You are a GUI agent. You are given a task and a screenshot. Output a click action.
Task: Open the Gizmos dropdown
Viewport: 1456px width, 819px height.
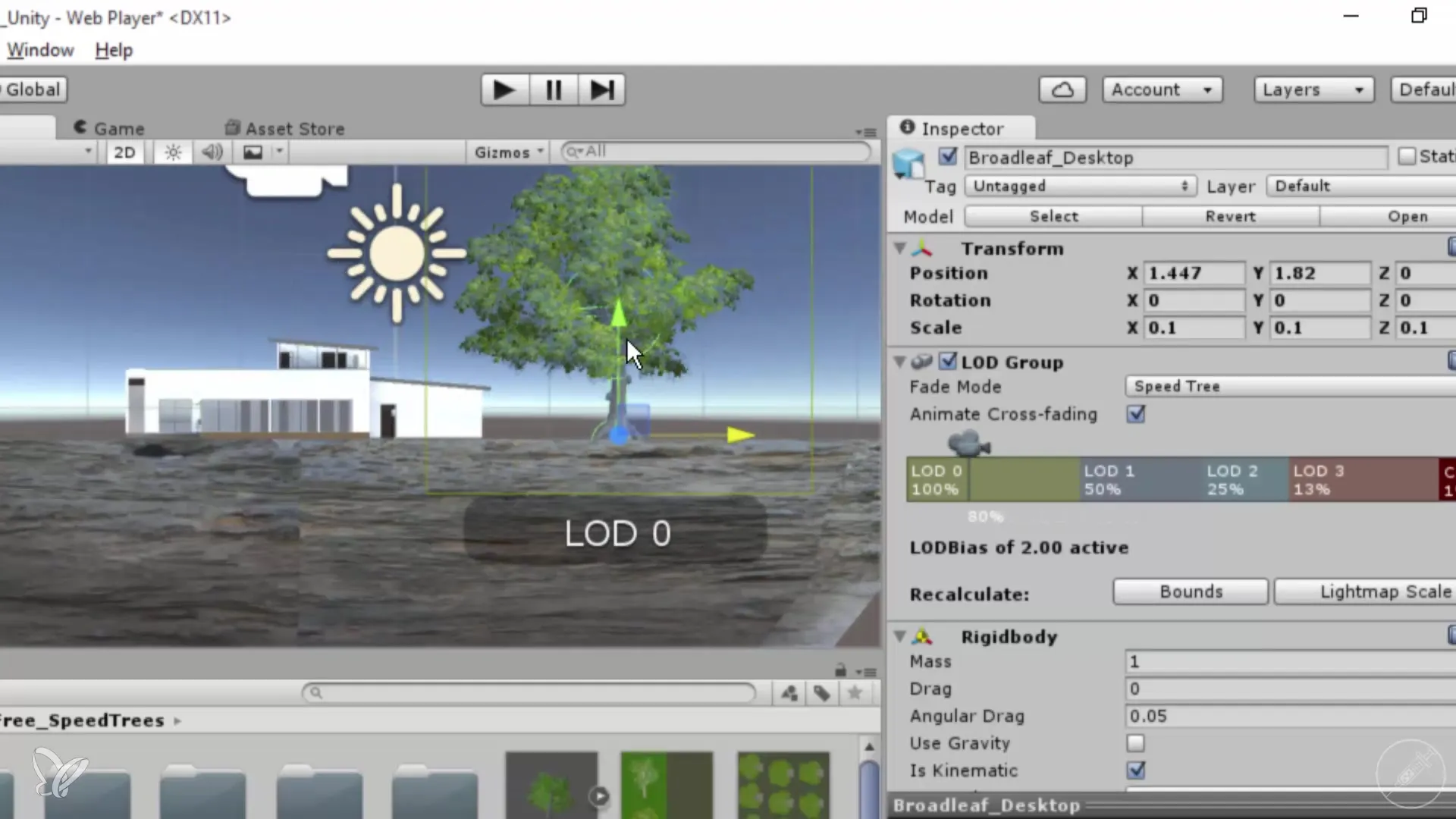click(x=509, y=152)
